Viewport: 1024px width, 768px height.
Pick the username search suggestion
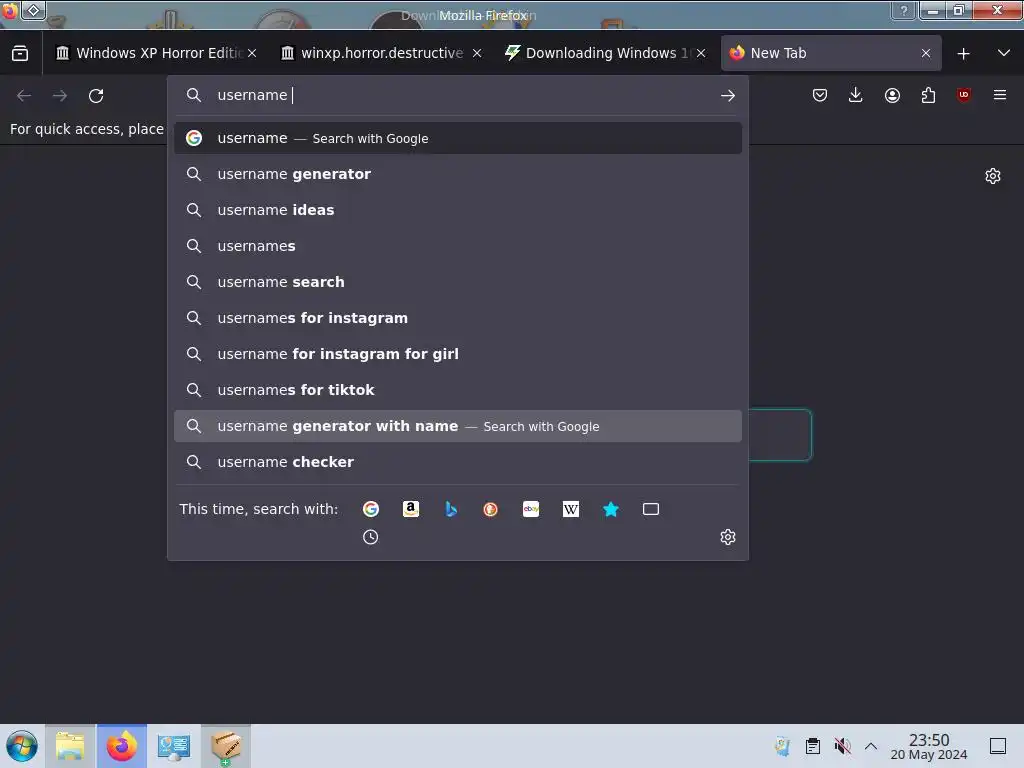click(458, 282)
